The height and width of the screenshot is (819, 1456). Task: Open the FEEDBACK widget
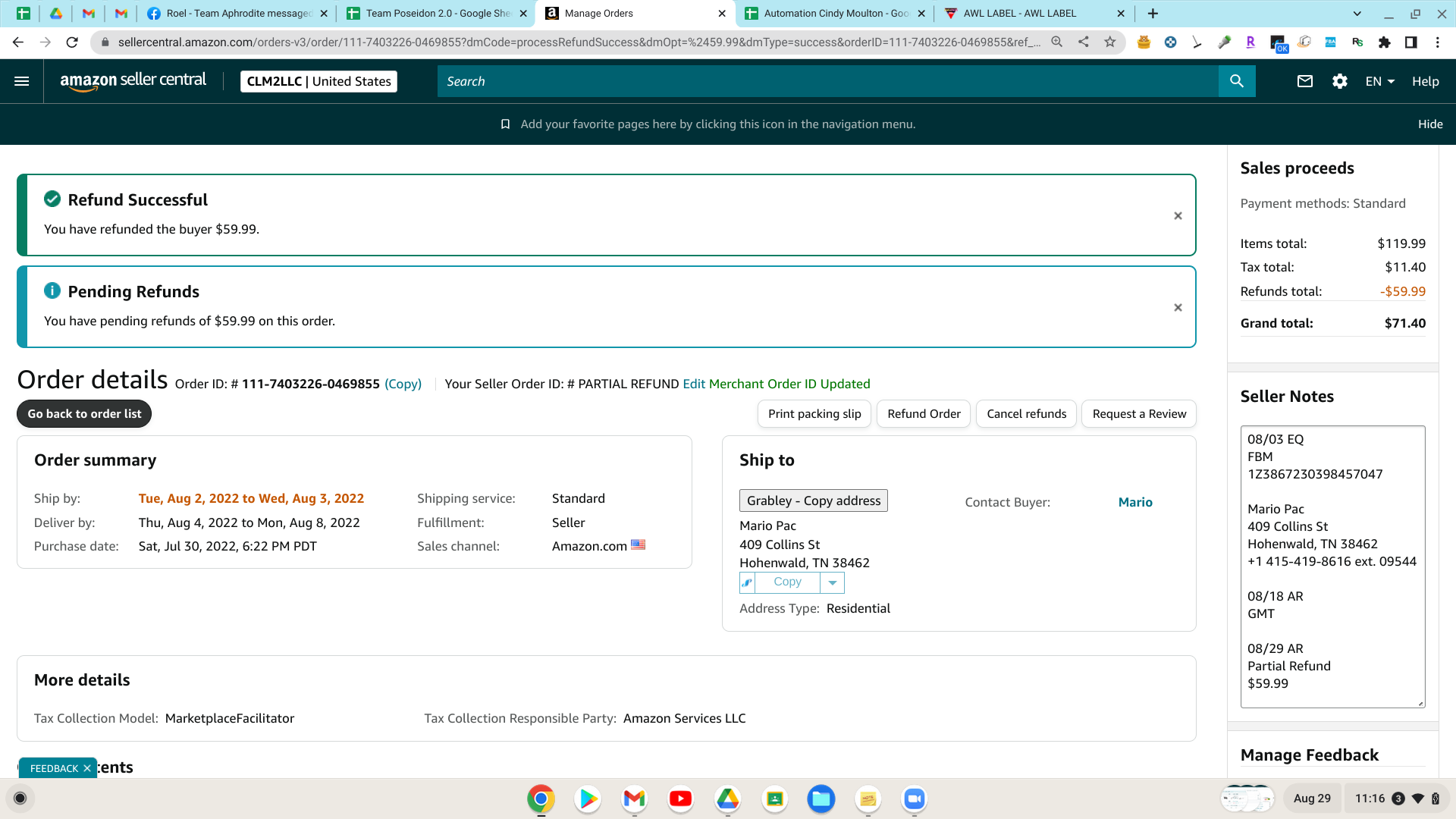54,768
